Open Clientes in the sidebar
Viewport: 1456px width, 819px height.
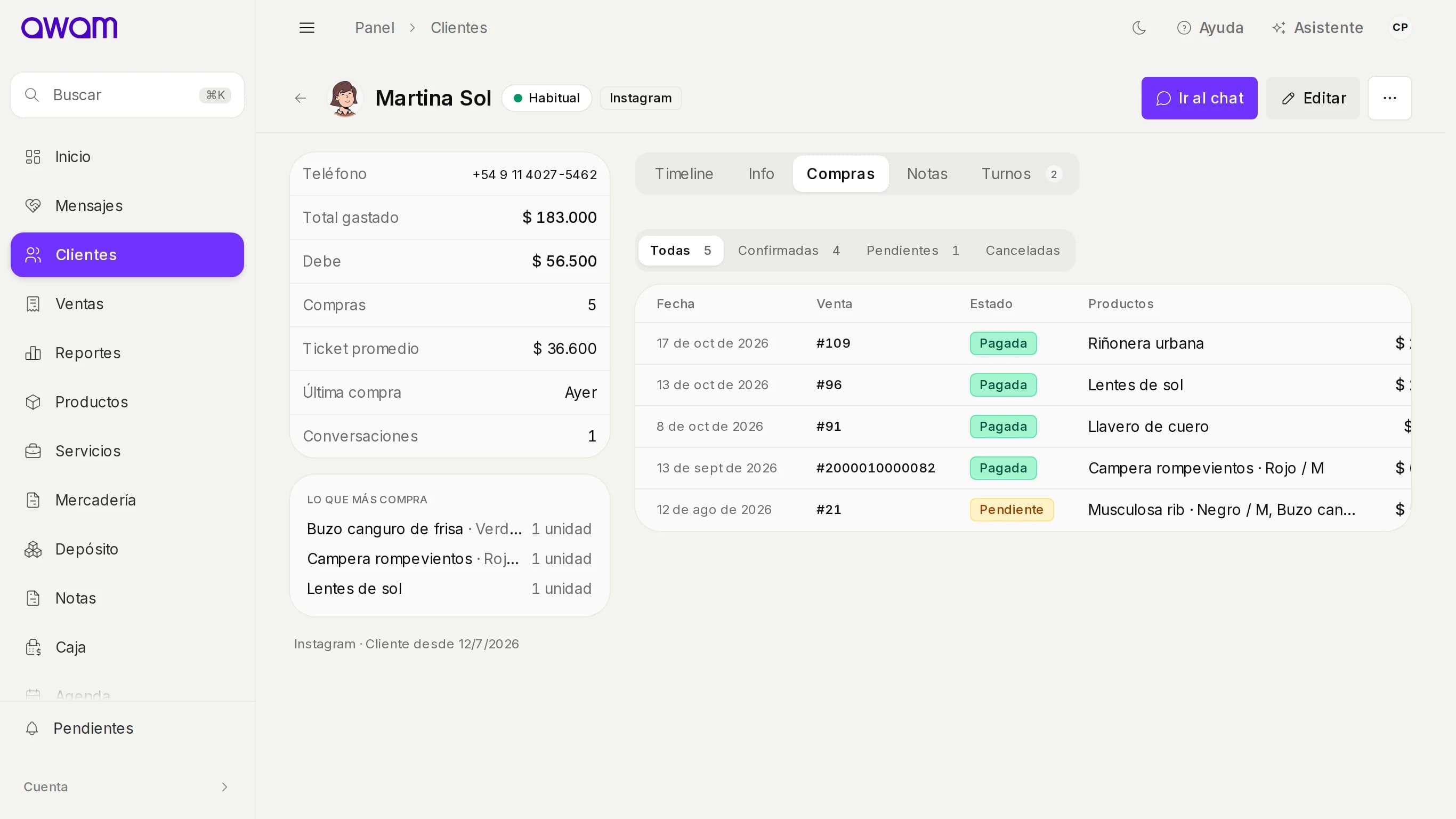click(x=127, y=255)
